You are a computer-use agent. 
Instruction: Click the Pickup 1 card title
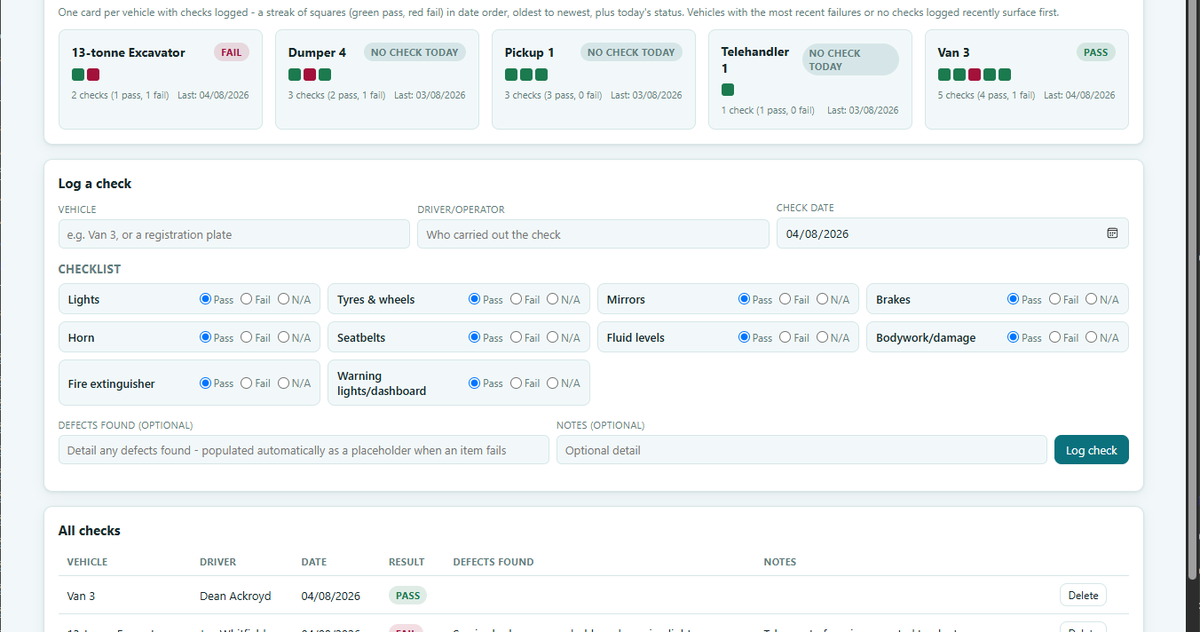pos(529,53)
